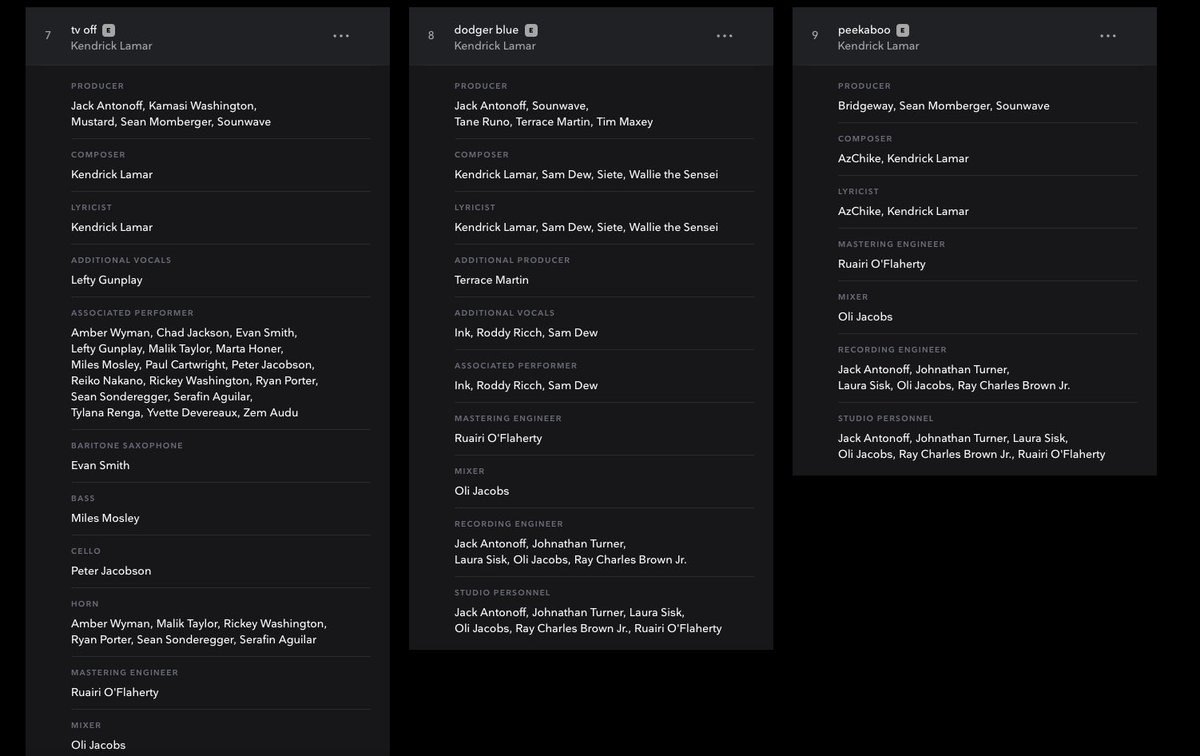Click Wallie the Sensei under dodger blue Composer
Viewport: 1200px width, 756px height.
(673, 175)
